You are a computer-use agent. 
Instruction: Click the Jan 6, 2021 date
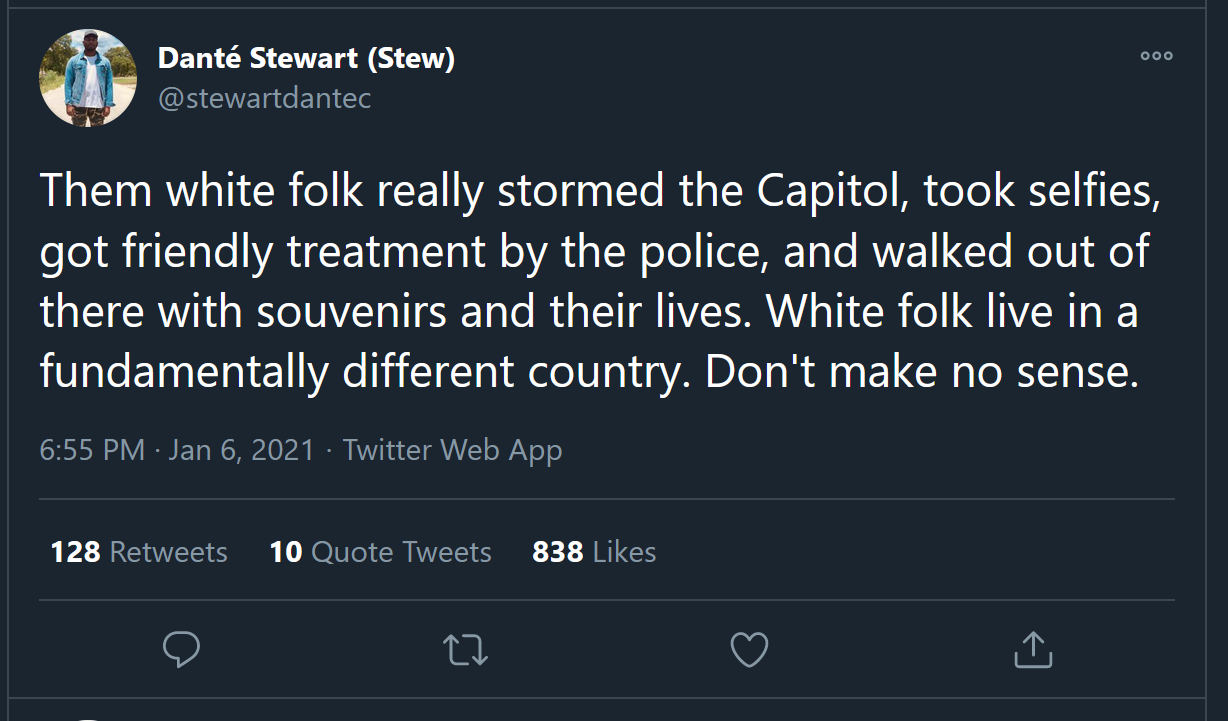242,450
